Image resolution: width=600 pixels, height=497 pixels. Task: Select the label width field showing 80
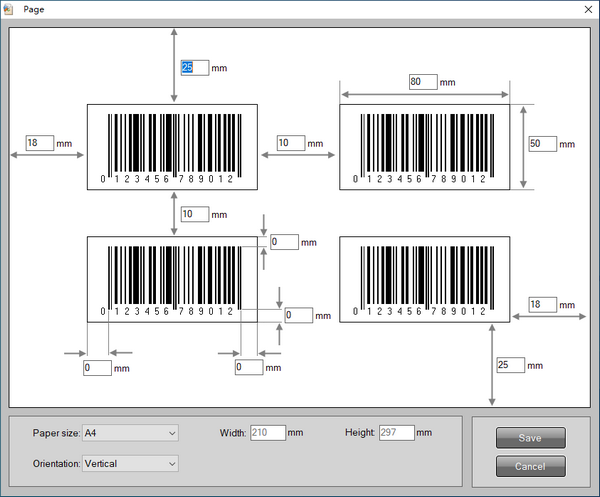point(423,82)
